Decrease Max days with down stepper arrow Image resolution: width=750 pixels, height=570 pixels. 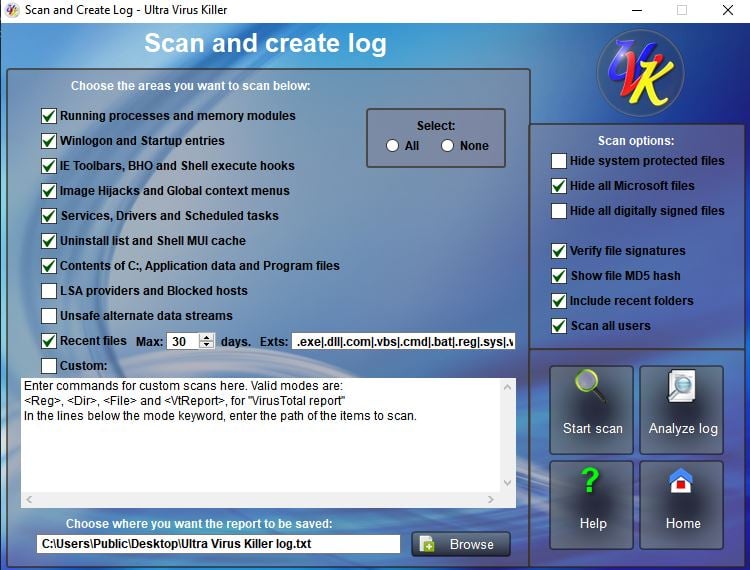point(207,345)
